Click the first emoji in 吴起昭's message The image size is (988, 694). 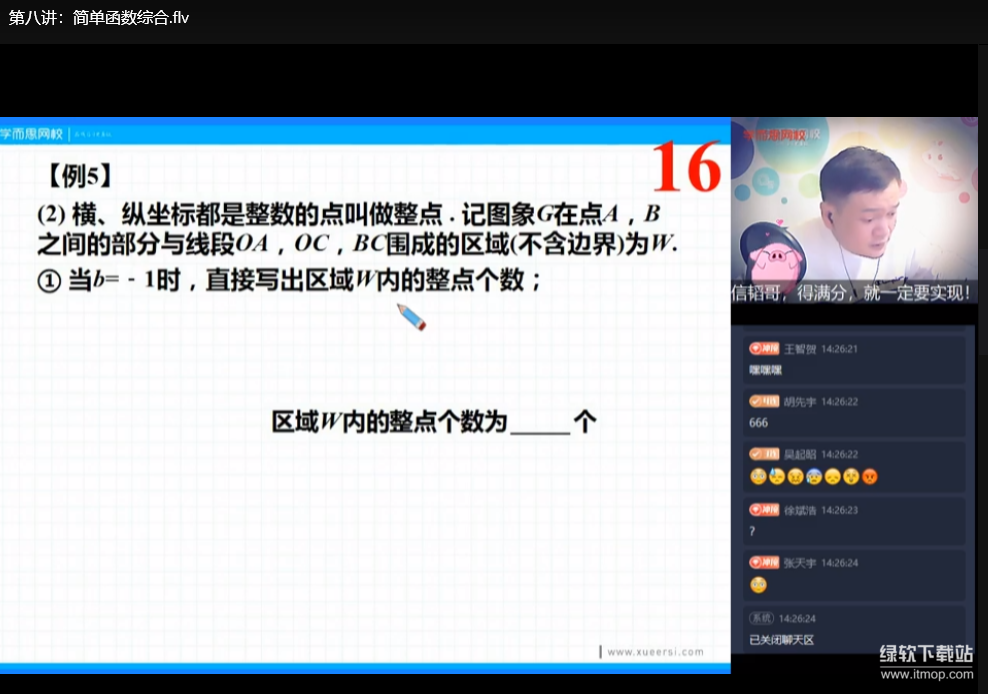coord(758,477)
